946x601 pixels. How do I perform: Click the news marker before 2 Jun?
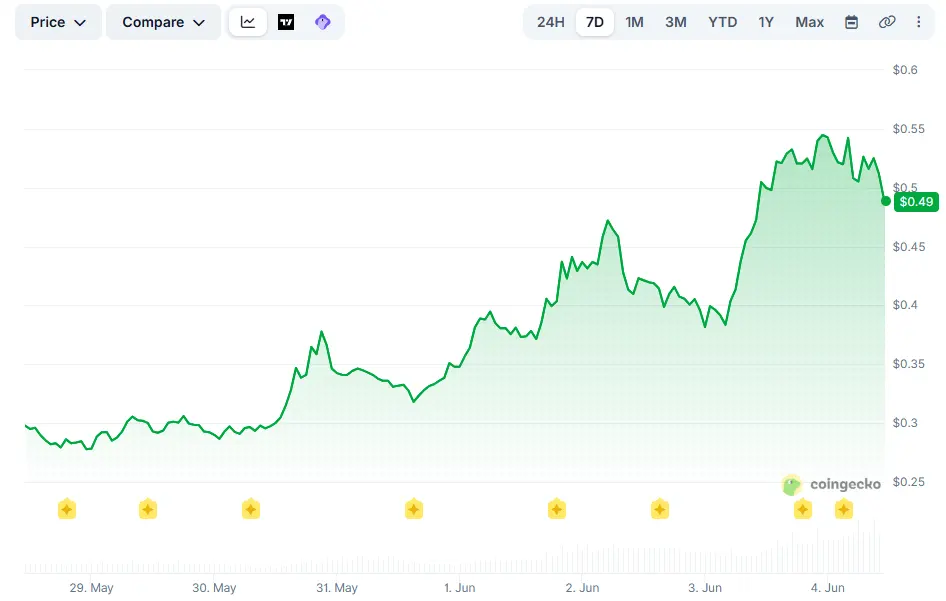tap(557, 509)
